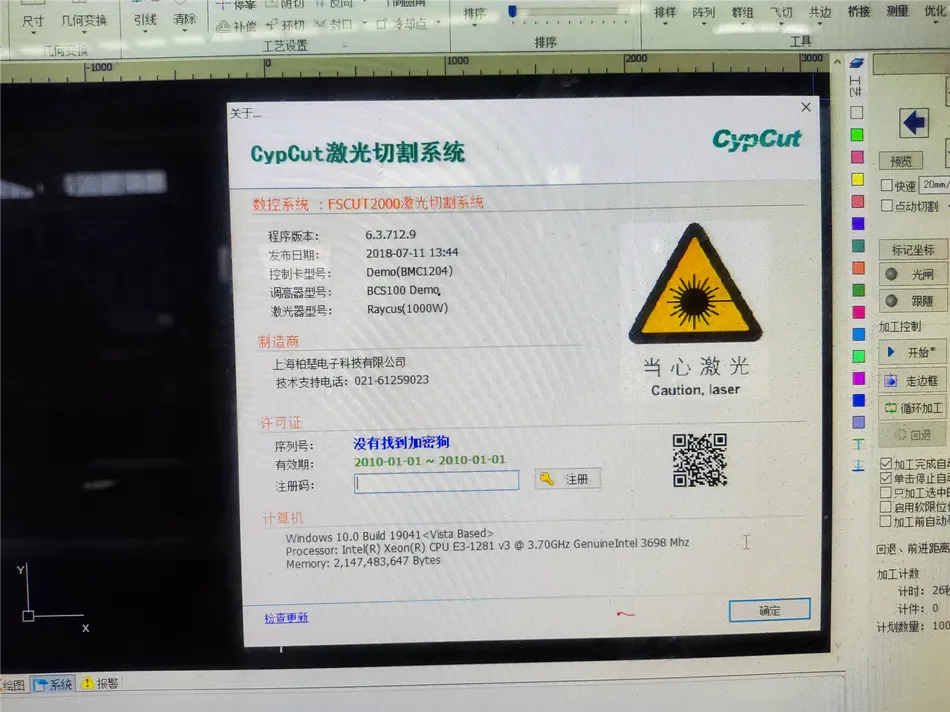Switch to the 系统 system tab
950x712 pixels.
(54, 684)
